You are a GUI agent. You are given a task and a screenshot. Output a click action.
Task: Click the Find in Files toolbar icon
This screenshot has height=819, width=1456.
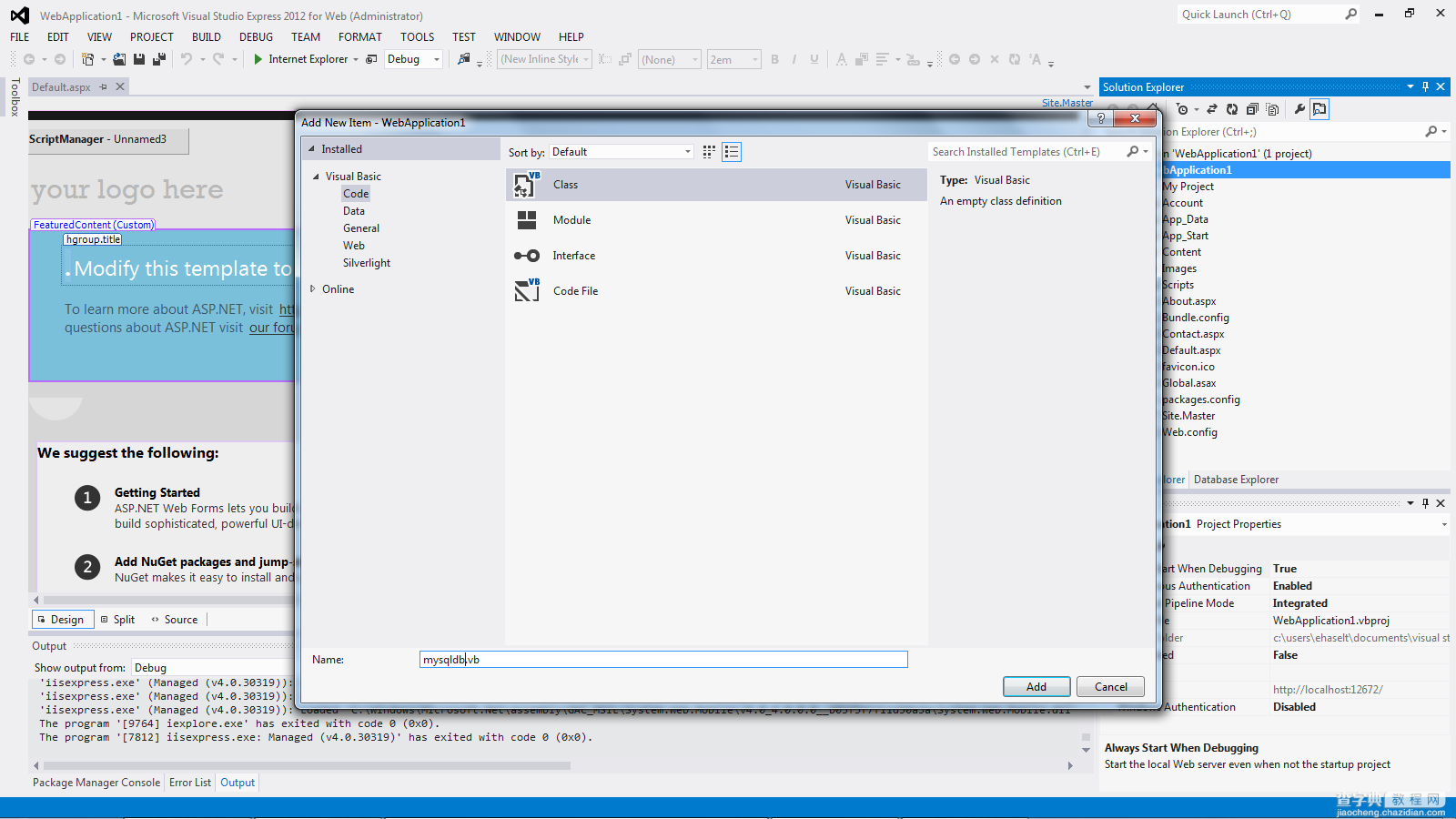click(464, 59)
